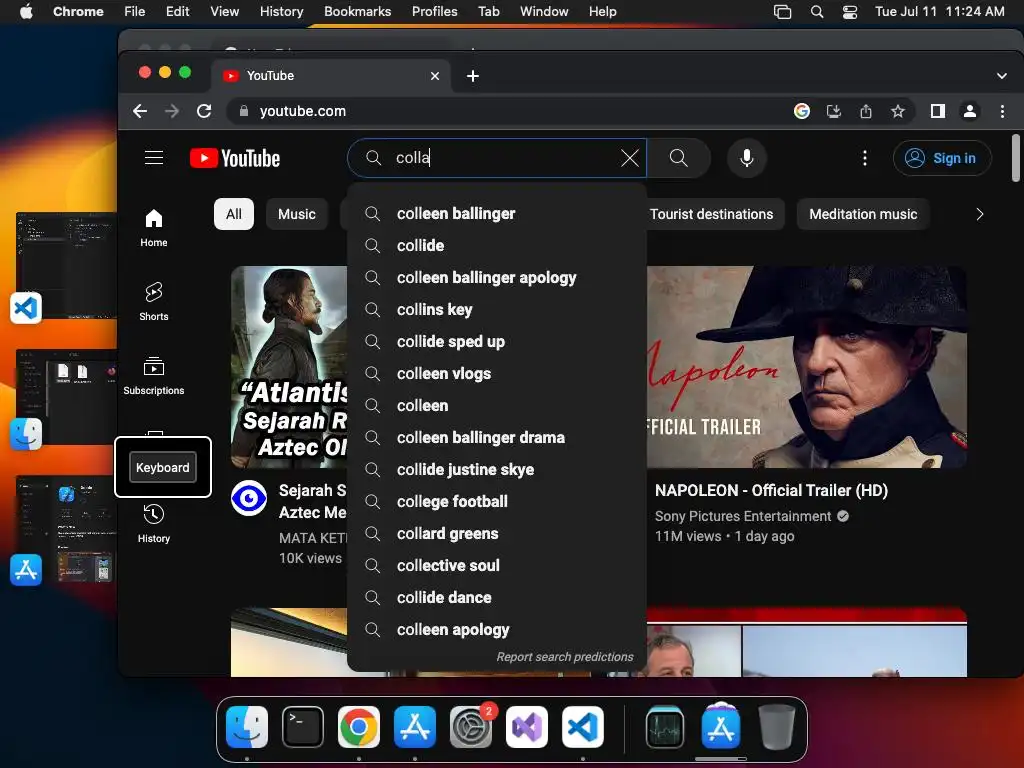Click the Keyboard button
Image resolution: width=1024 pixels, height=768 pixels.
163,468
